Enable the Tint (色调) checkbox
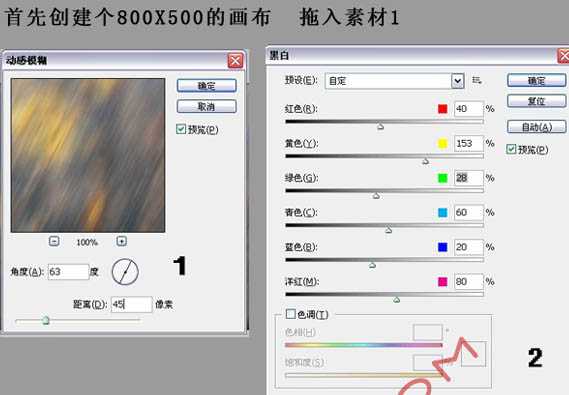Image resolution: width=569 pixels, height=395 pixels. pos(290,314)
